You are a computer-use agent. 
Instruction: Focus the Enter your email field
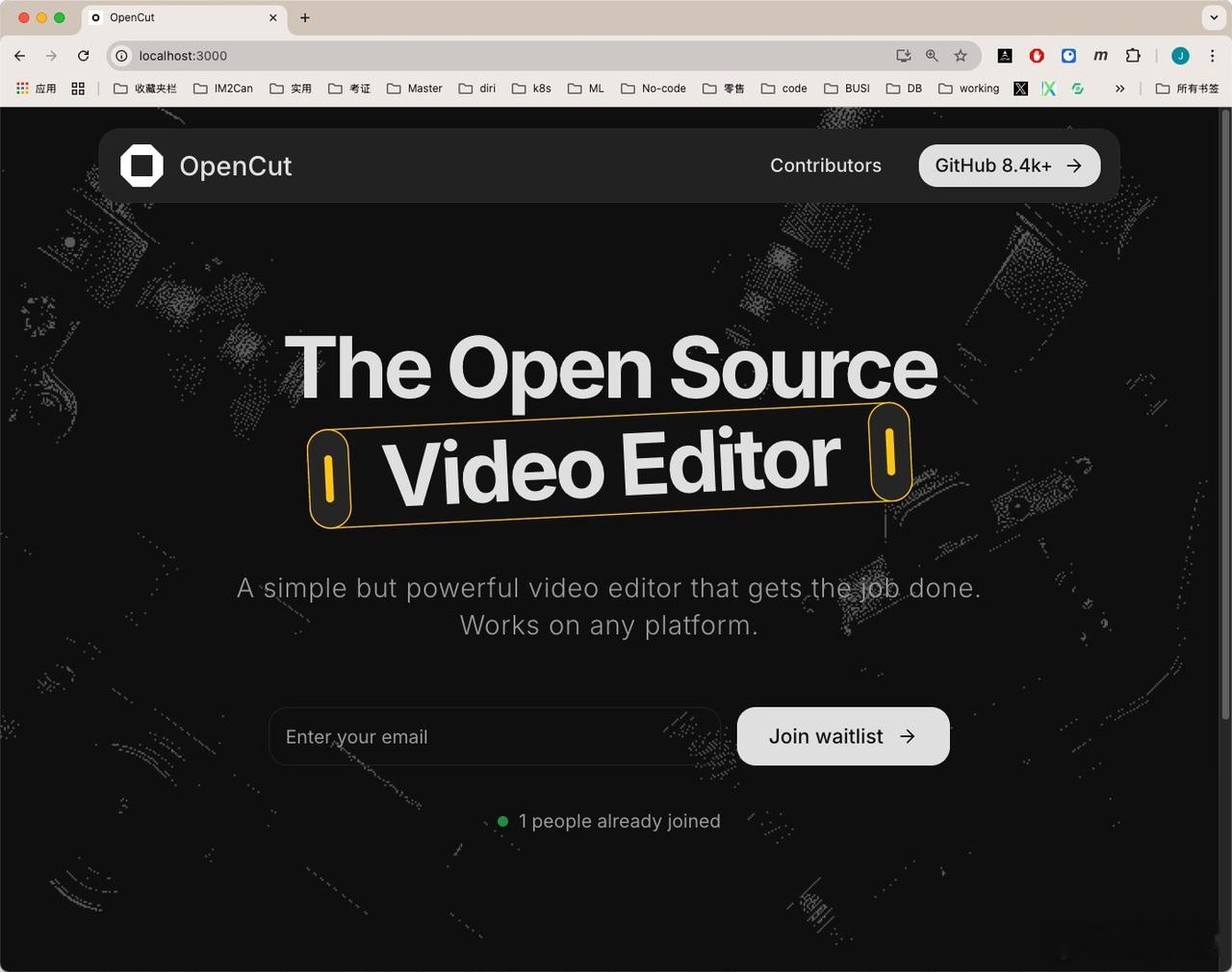[x=495, y=736]
